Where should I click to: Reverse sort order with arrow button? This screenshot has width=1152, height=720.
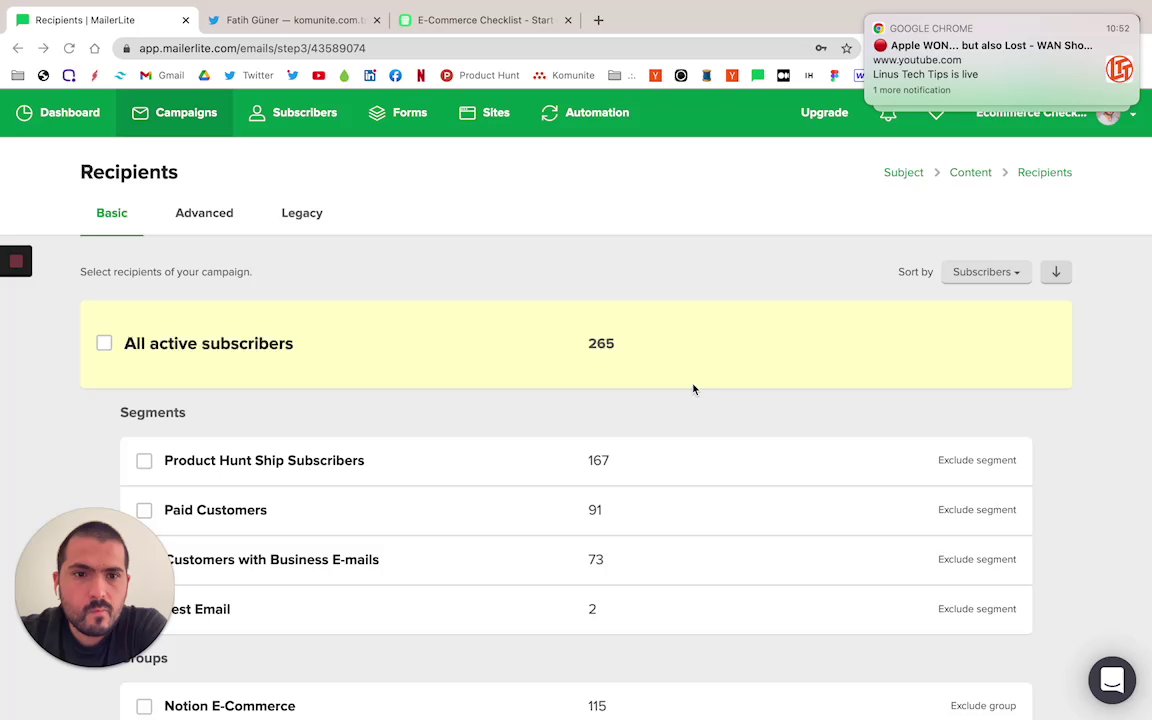click(1055, 272)
